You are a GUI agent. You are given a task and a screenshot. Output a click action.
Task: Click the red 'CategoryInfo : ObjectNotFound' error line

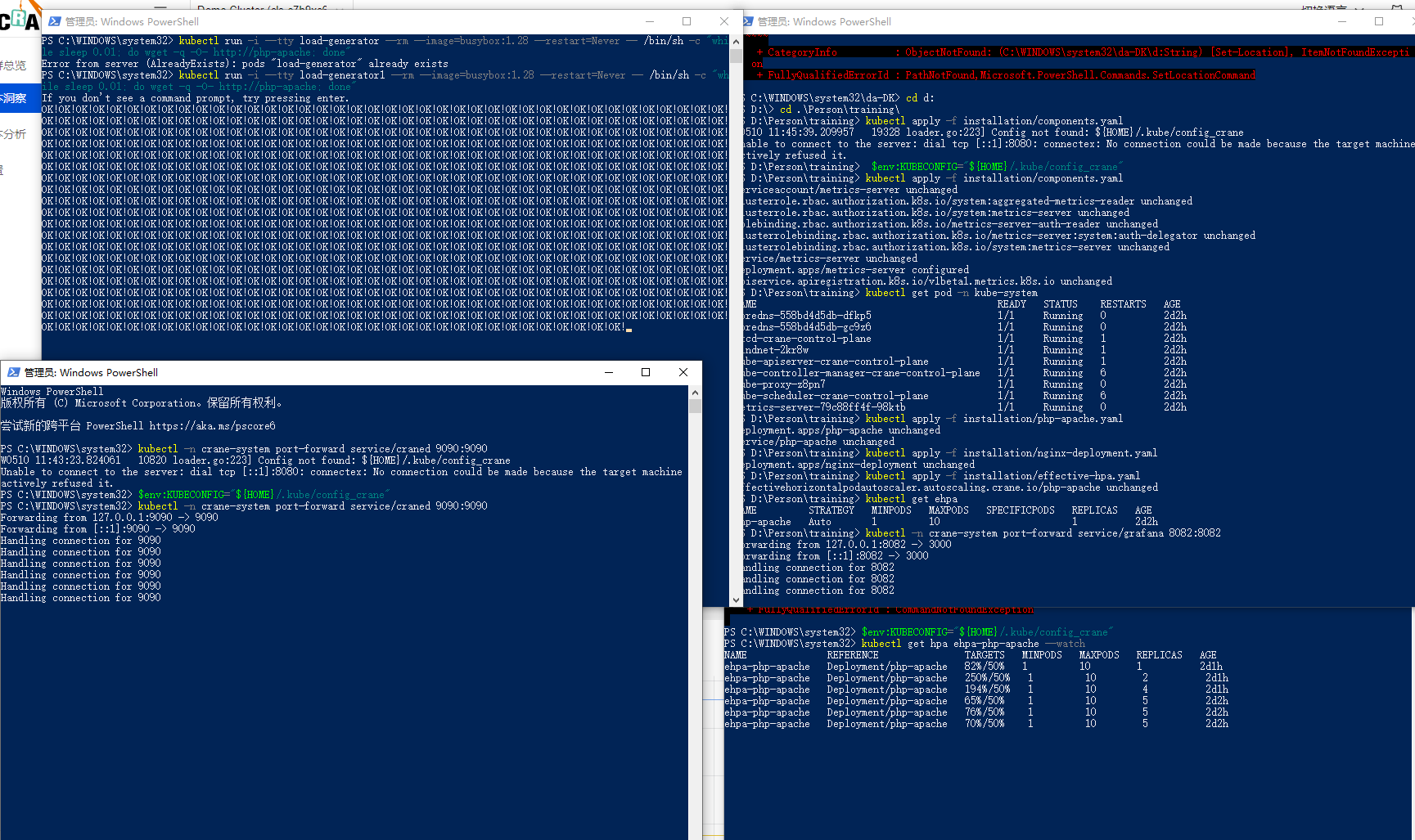coord(1083,52)
